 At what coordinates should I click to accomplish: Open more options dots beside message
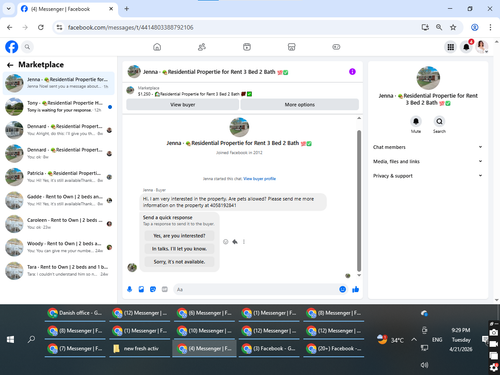click(x=244, y=242)
